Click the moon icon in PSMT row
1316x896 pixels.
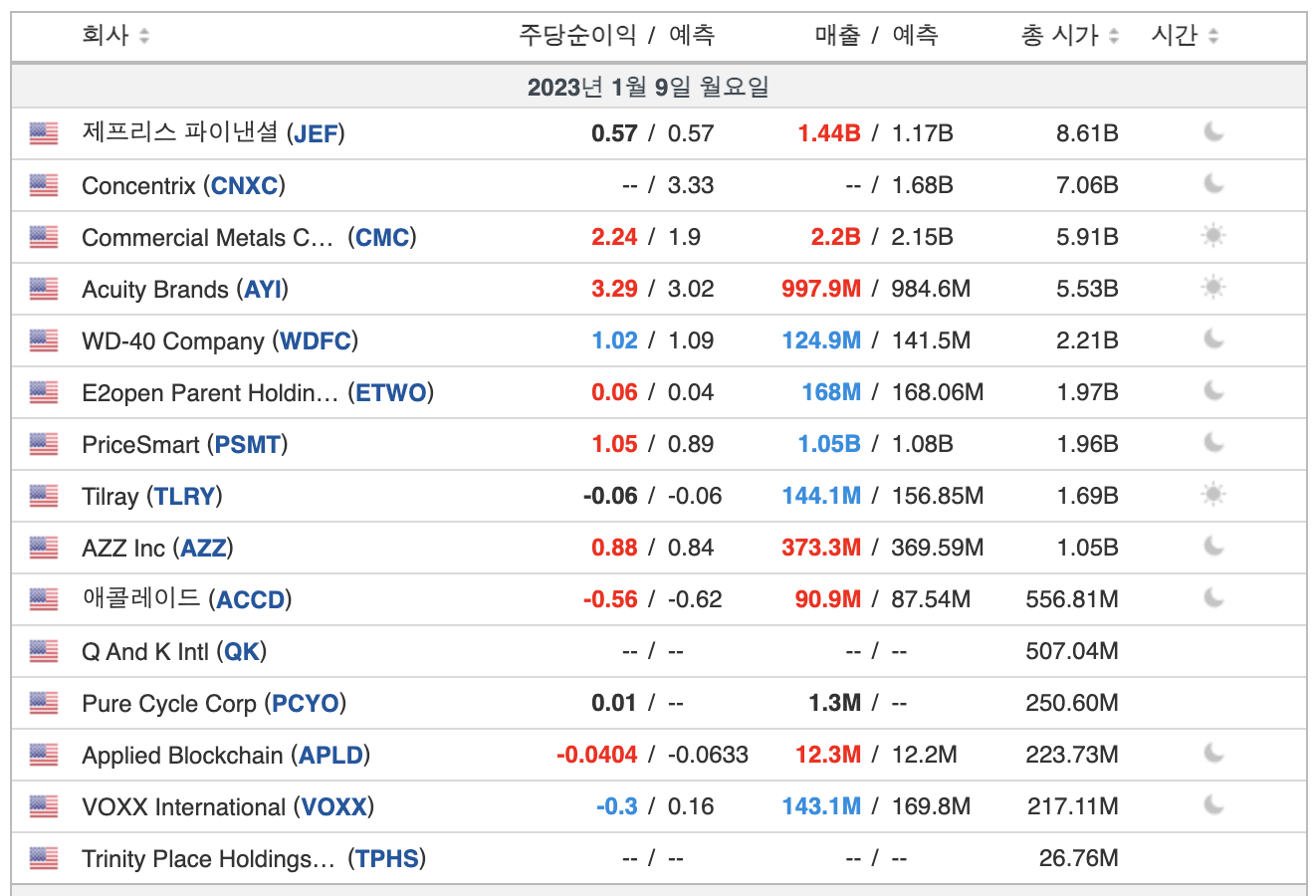coord(1213,442)
